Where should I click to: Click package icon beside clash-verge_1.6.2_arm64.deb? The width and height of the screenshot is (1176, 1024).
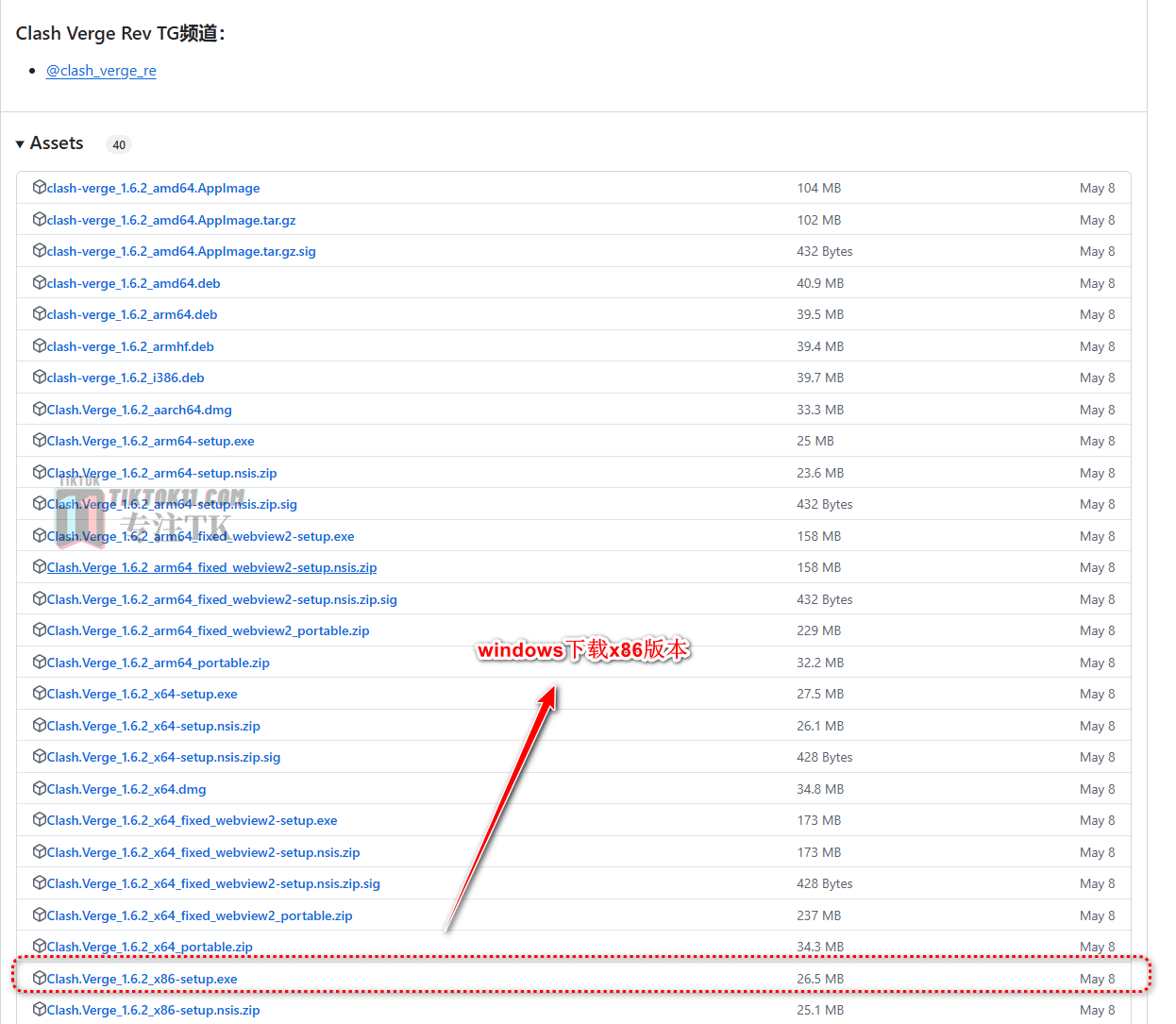click(40, 313)
